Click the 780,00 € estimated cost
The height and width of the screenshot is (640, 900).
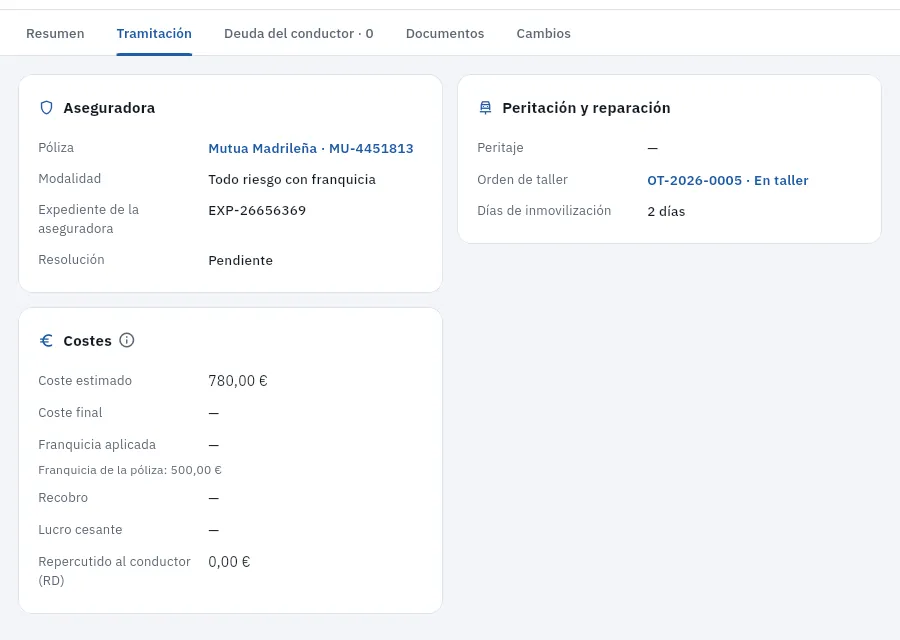(238, 381)
